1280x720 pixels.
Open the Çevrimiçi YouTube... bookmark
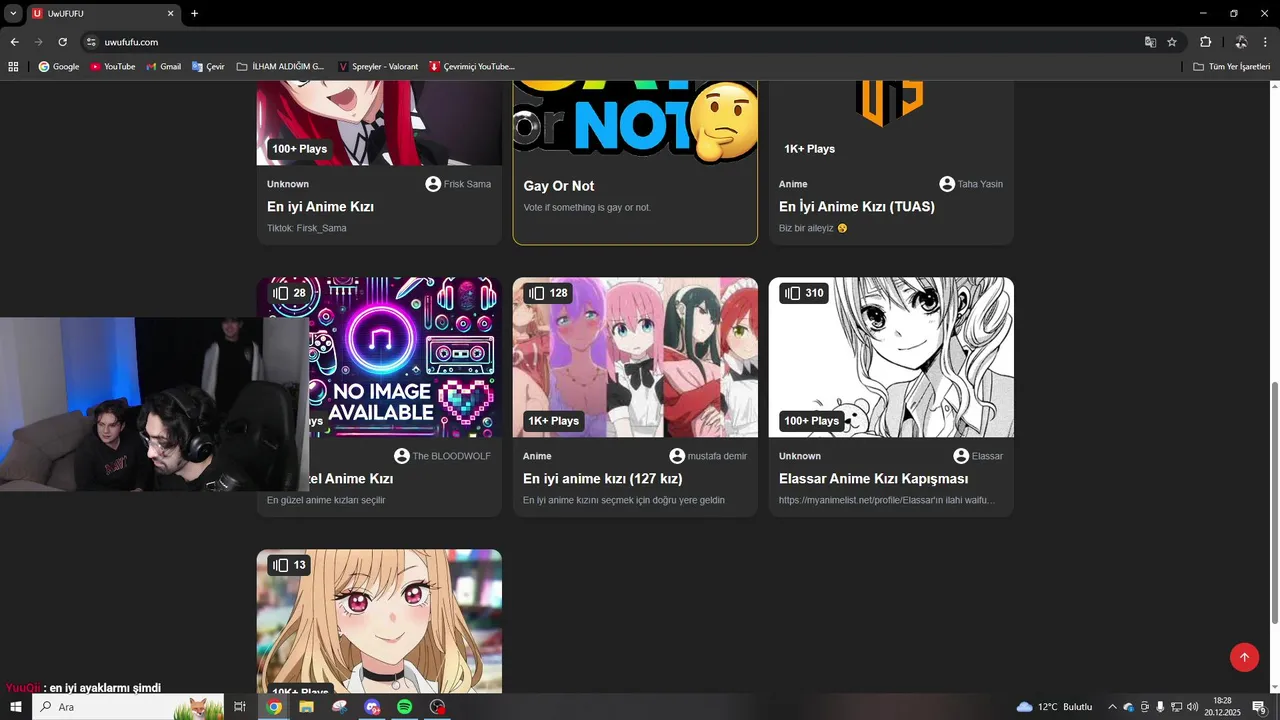(x=472, y=66)
